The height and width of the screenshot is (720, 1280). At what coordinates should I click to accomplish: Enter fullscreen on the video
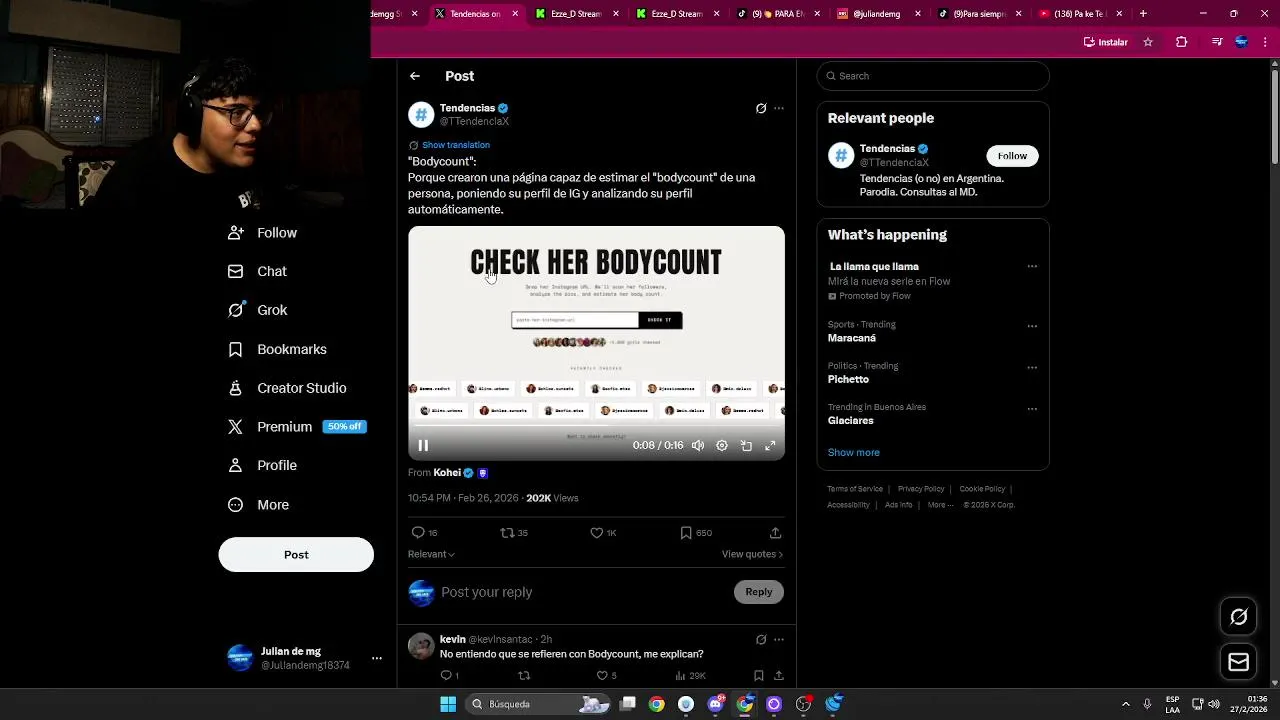[770, 446]
